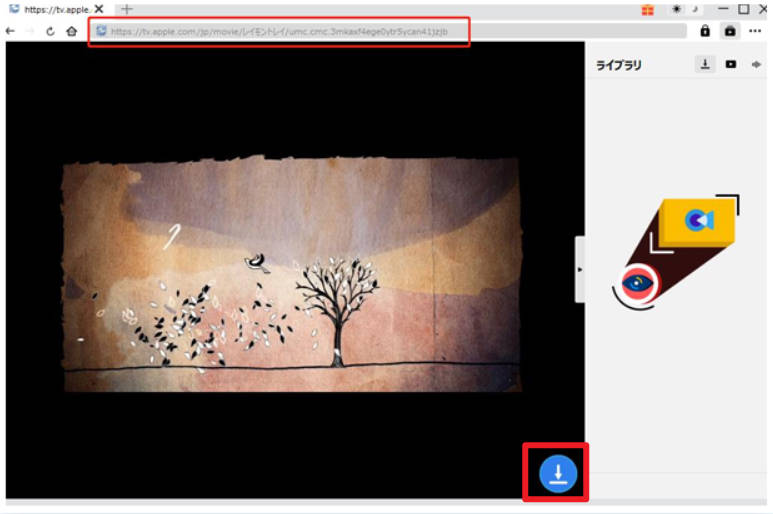Click the orange gift box icon
Screen dimensions: 773x514
point(647,9)
